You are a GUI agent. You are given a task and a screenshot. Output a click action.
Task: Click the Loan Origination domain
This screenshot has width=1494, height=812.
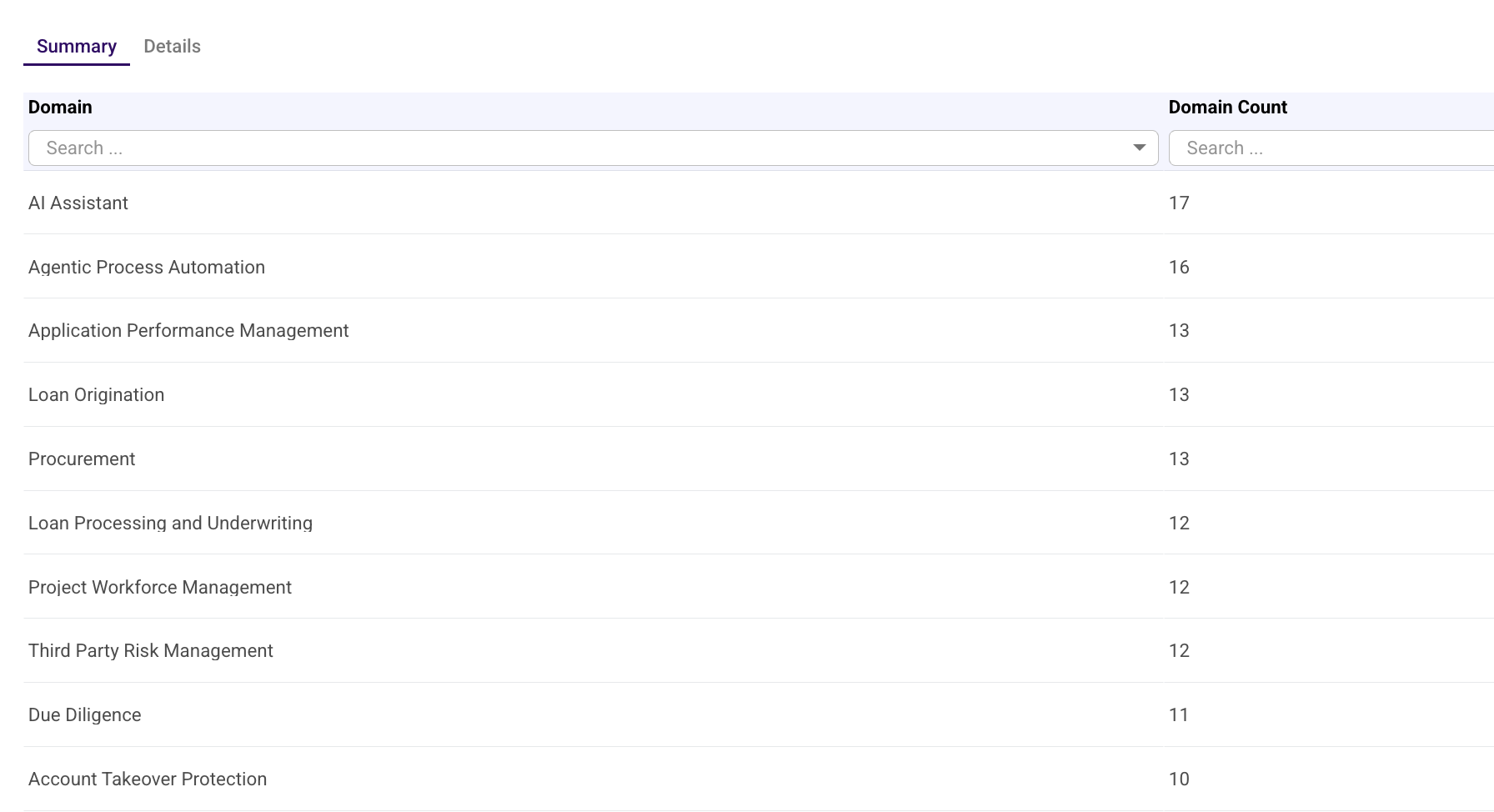point(96,395)
